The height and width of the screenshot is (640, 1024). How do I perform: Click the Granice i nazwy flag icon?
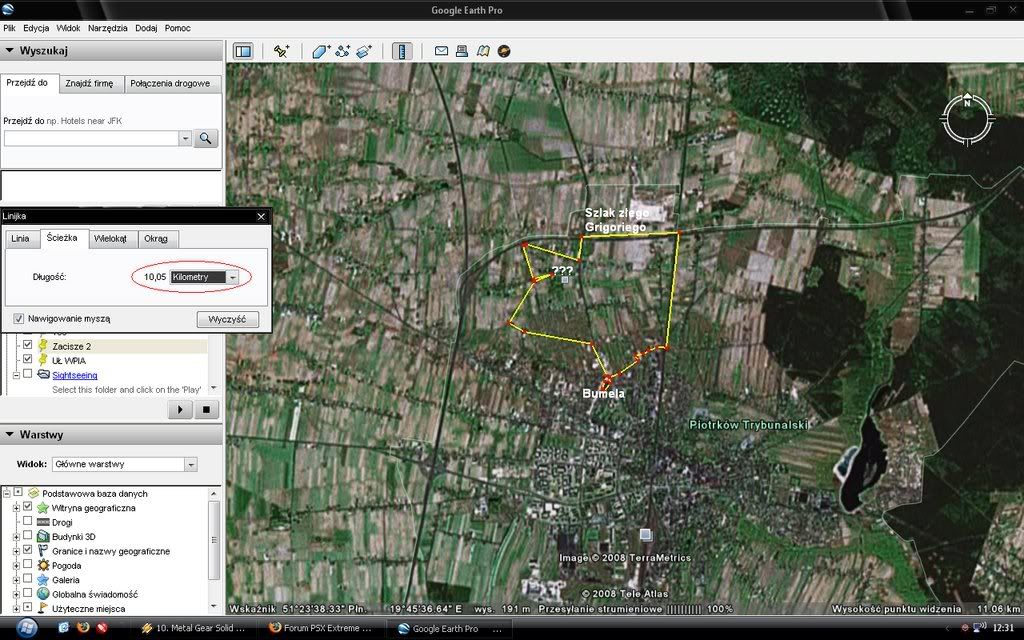click(x=43, y=551)
